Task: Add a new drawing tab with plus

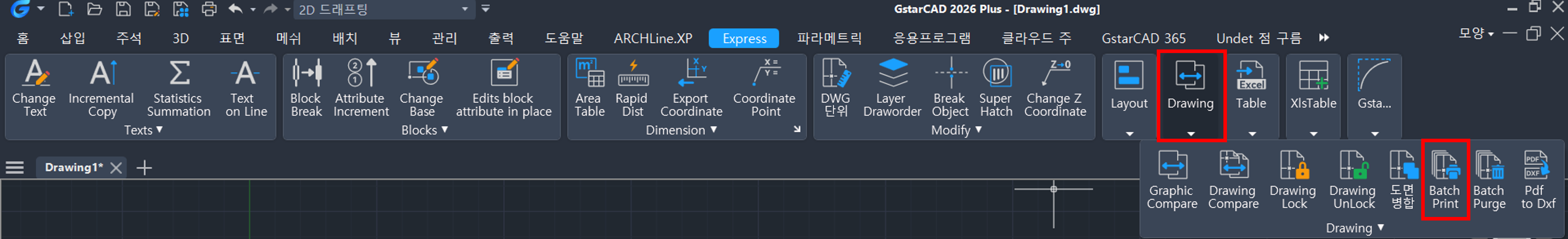Action: point(144,168)
